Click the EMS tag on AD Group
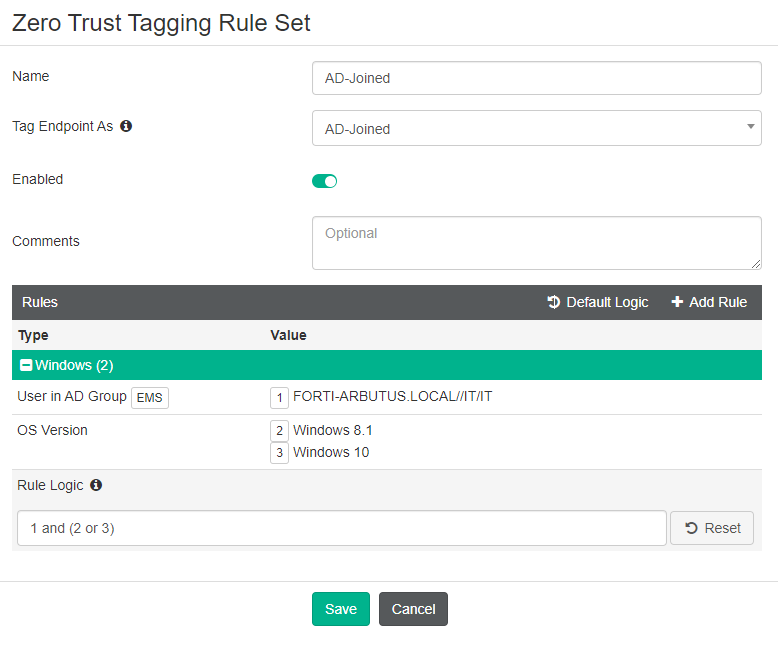 150,398
